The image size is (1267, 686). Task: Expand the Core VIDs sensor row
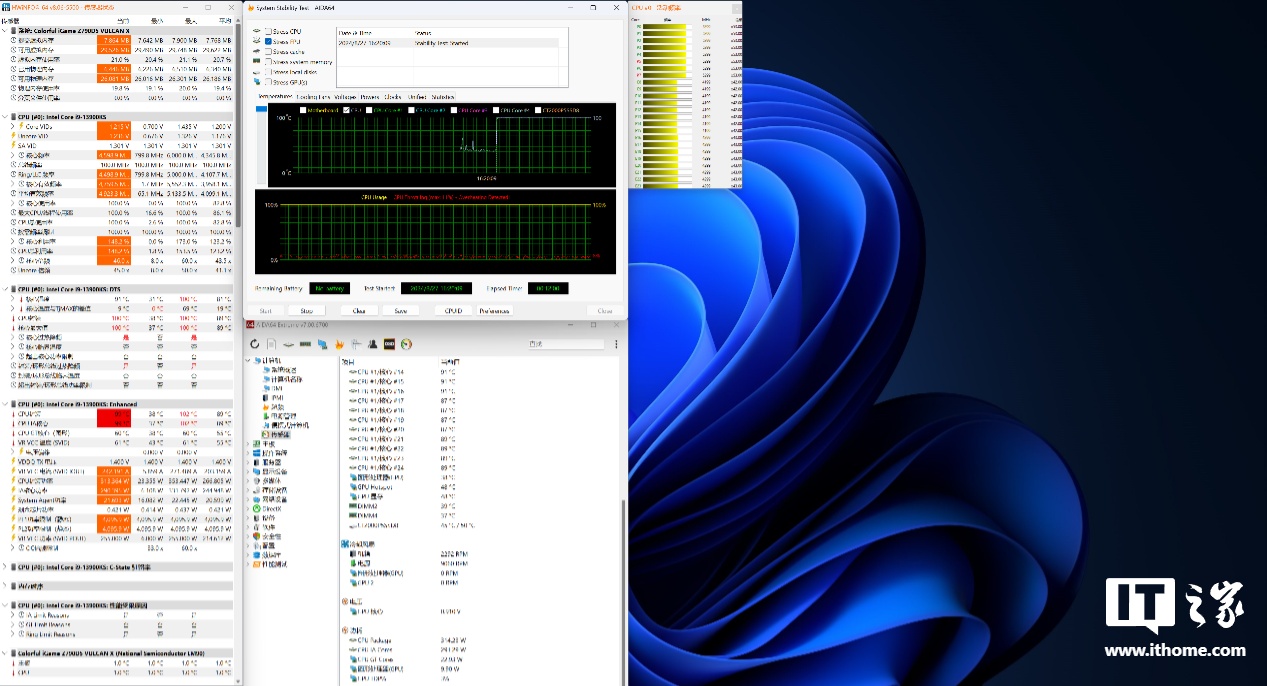12,127
